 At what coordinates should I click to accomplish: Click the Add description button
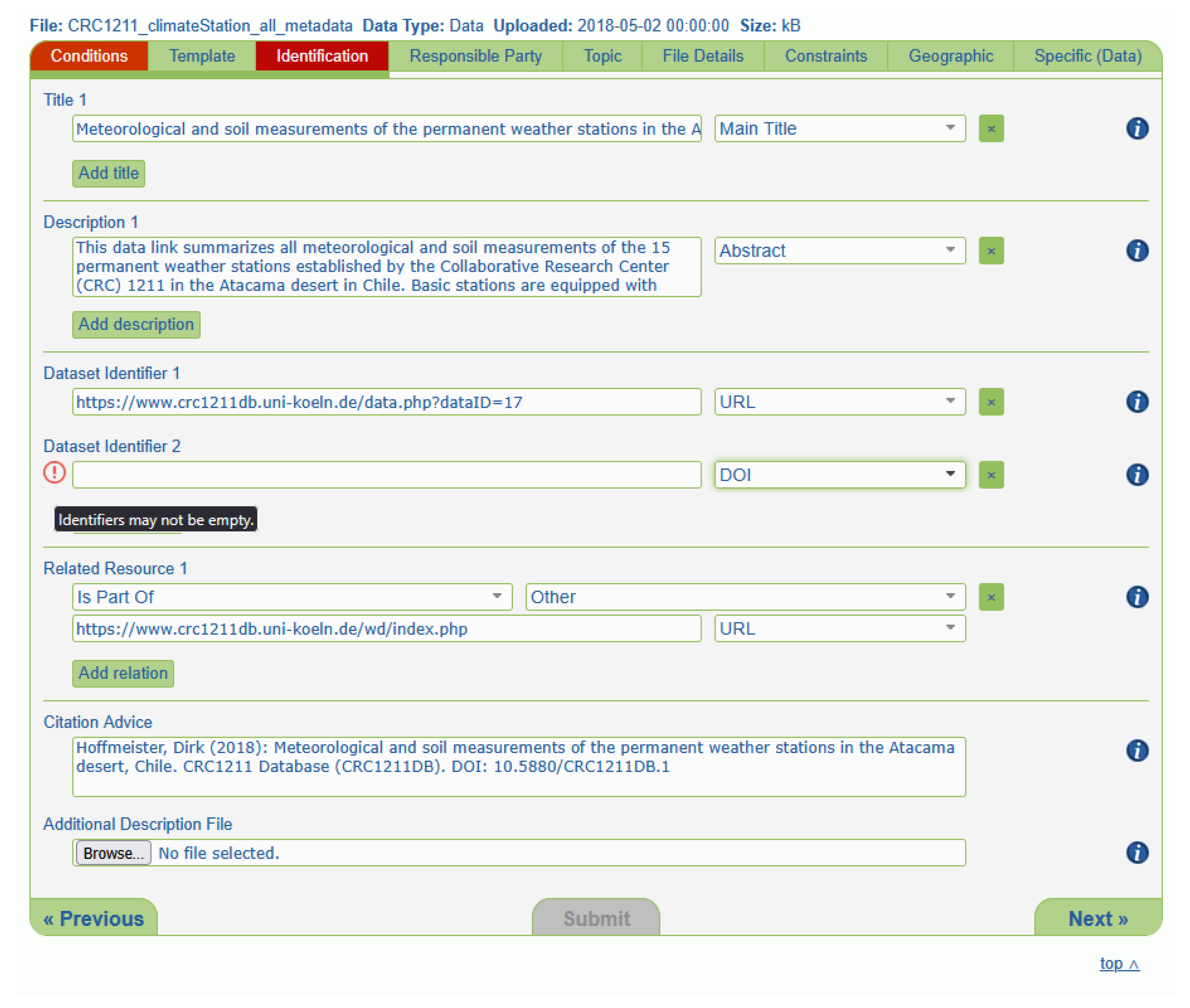pos(136,324)
